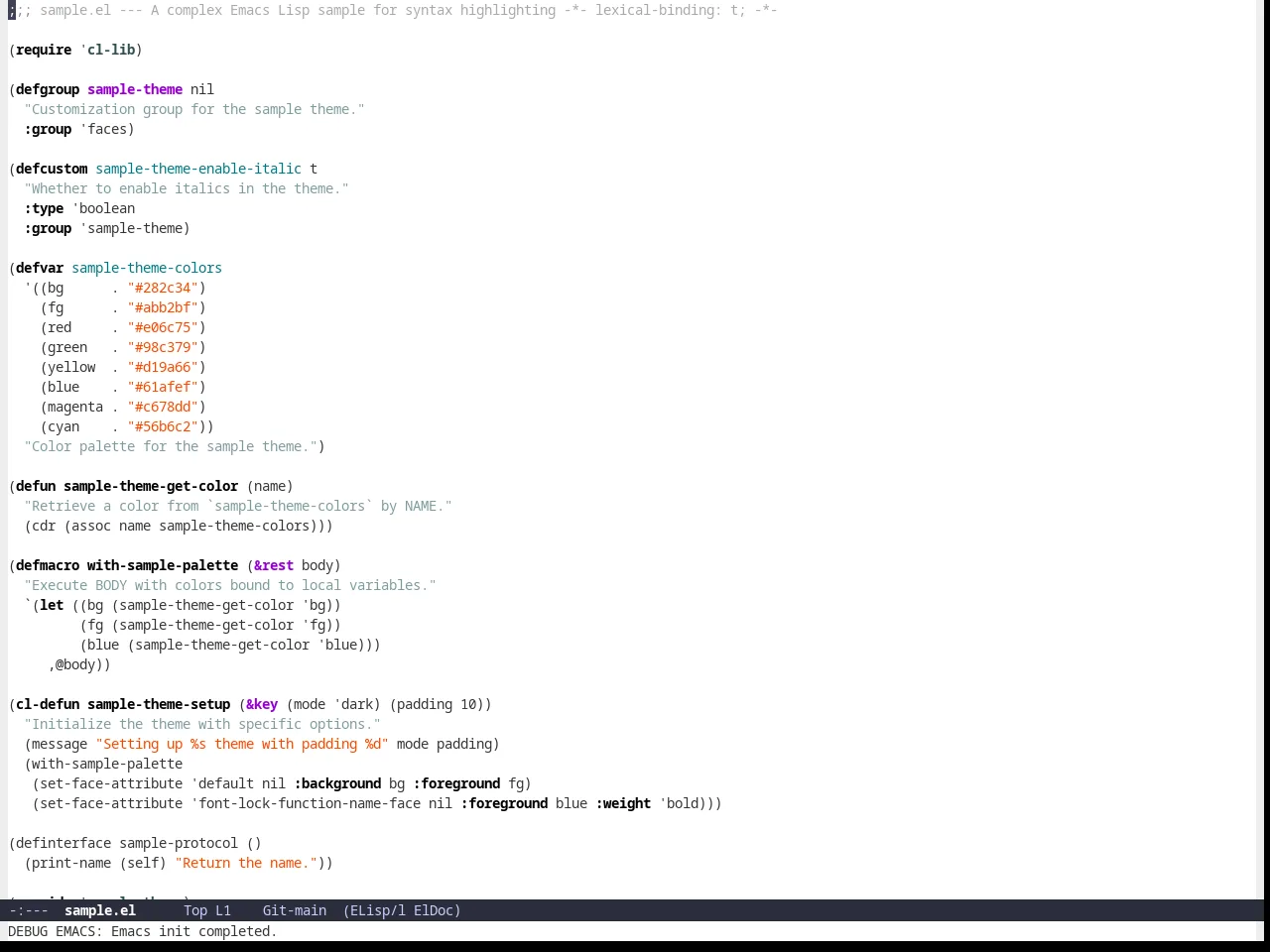Click the 'message' function call
The width and height of the screenshot is (1270, 952).
(60, 744)
